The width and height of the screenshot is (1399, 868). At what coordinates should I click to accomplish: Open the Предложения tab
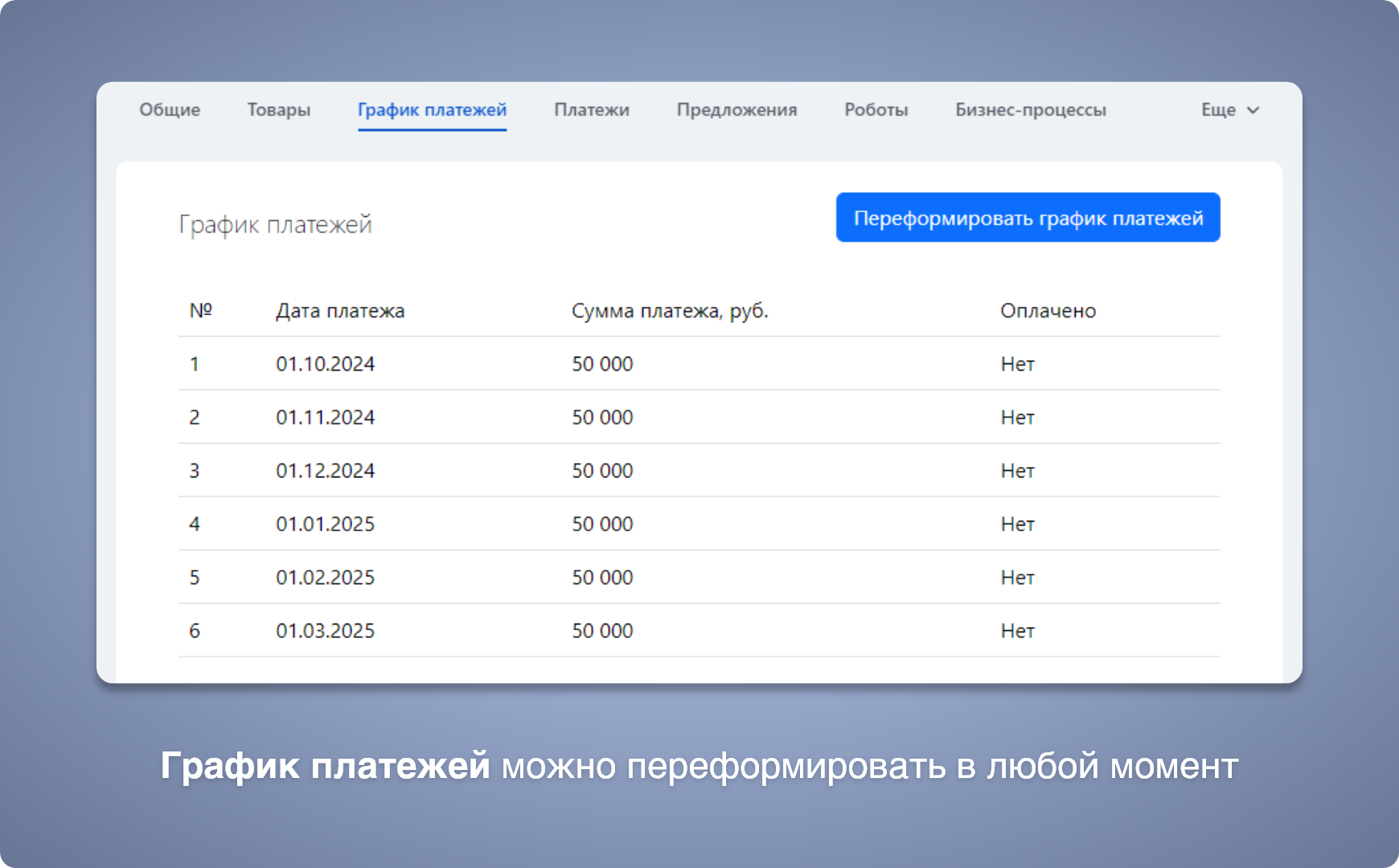tap(736, 110)
